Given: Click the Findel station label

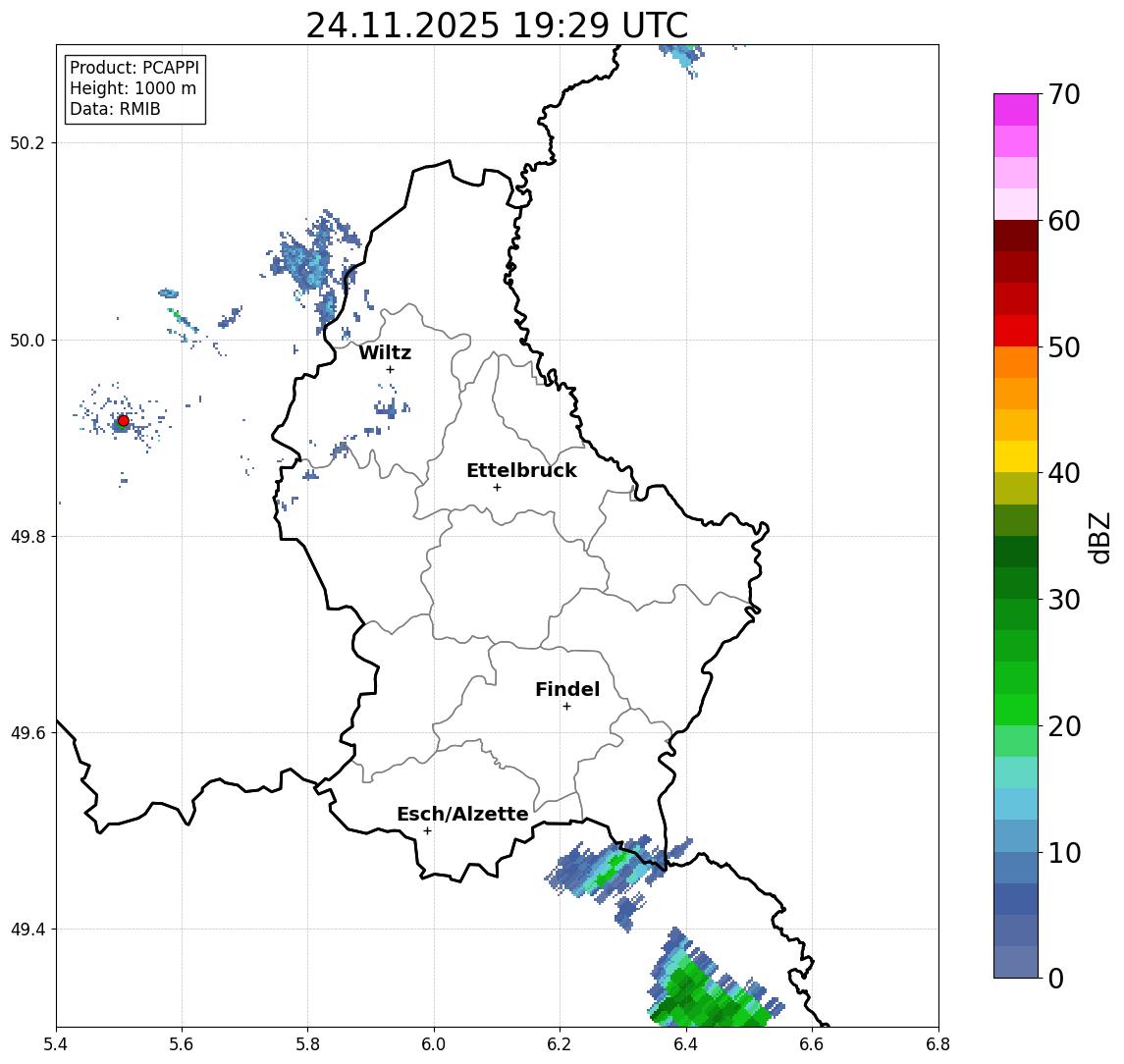Looking at the screenshot, I should [x=567, y=689].
